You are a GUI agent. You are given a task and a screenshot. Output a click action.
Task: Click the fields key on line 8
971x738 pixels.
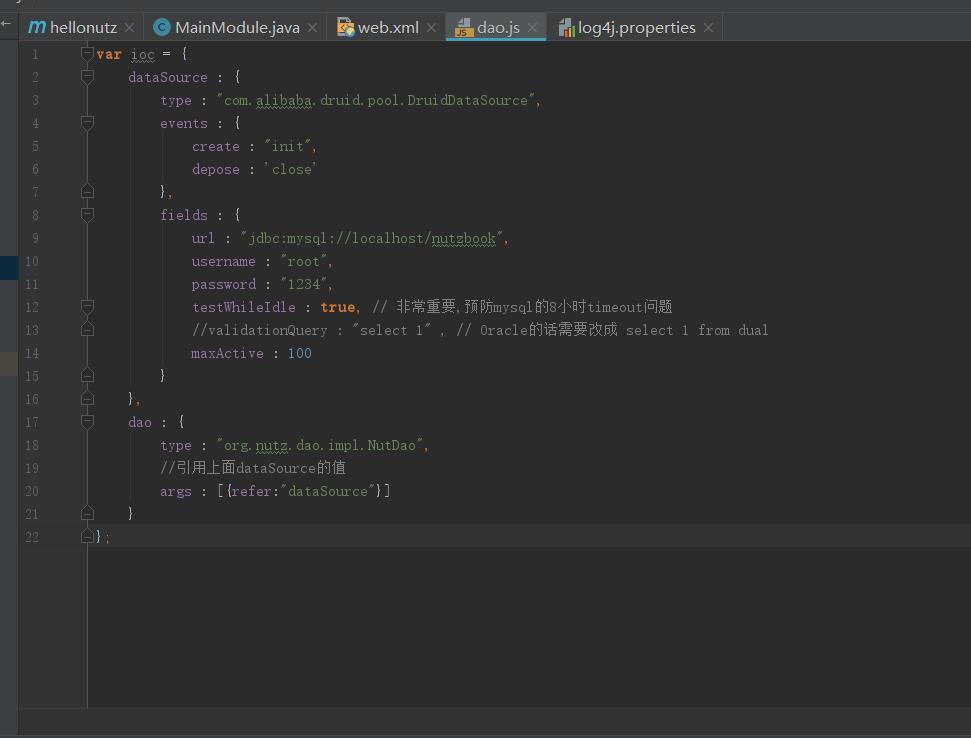(184, 215)
